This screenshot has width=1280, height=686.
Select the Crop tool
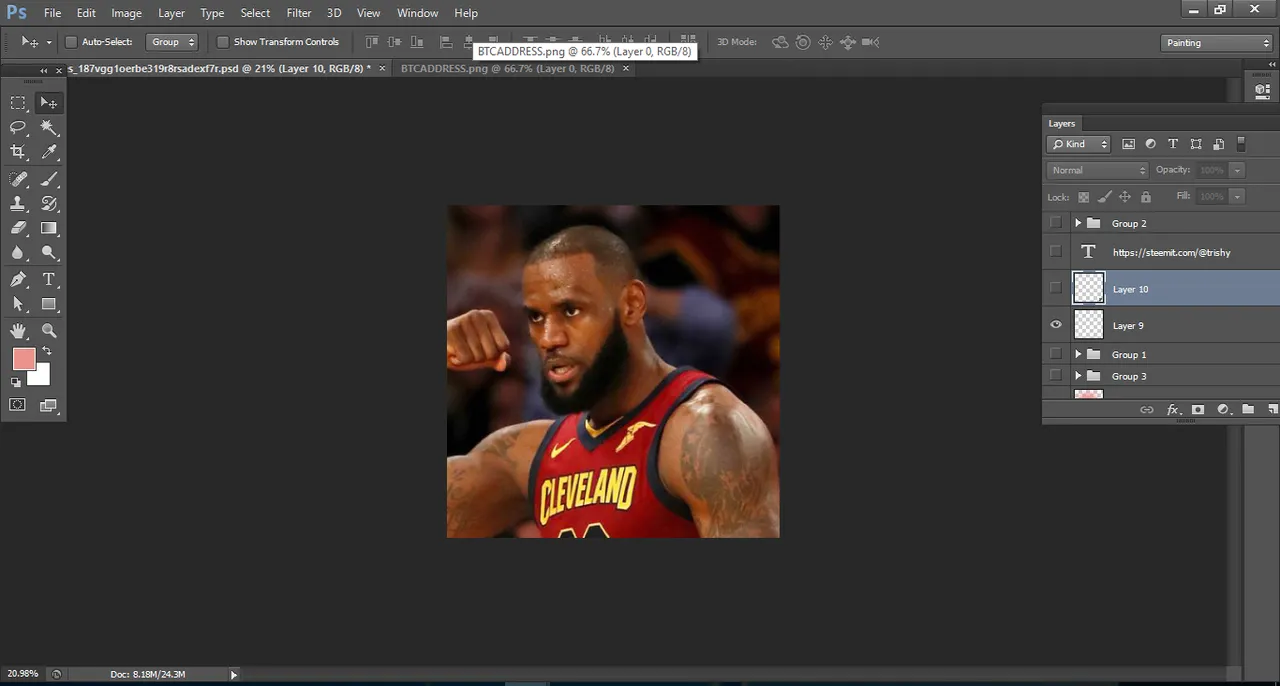18,152
